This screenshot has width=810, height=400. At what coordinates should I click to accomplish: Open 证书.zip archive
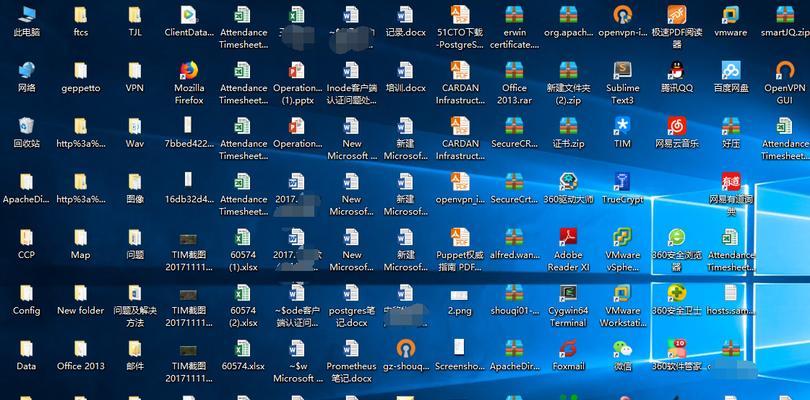pos(568,133)
